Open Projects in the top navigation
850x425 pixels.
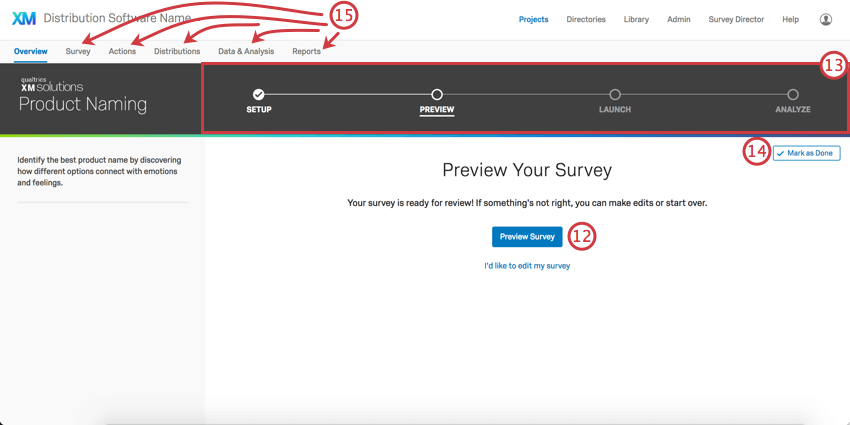pyautogui.click(x=533, y=20)
